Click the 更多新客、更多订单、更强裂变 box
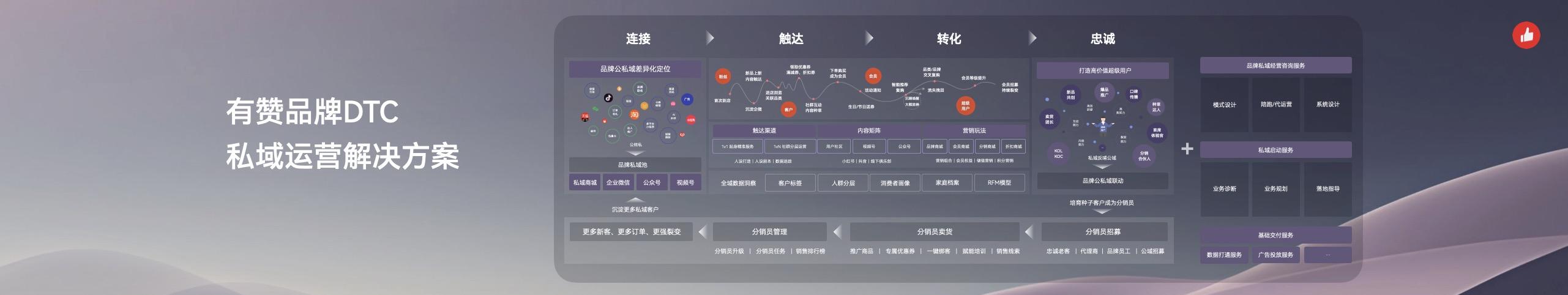1568x295 pixels. click(631, 231)
